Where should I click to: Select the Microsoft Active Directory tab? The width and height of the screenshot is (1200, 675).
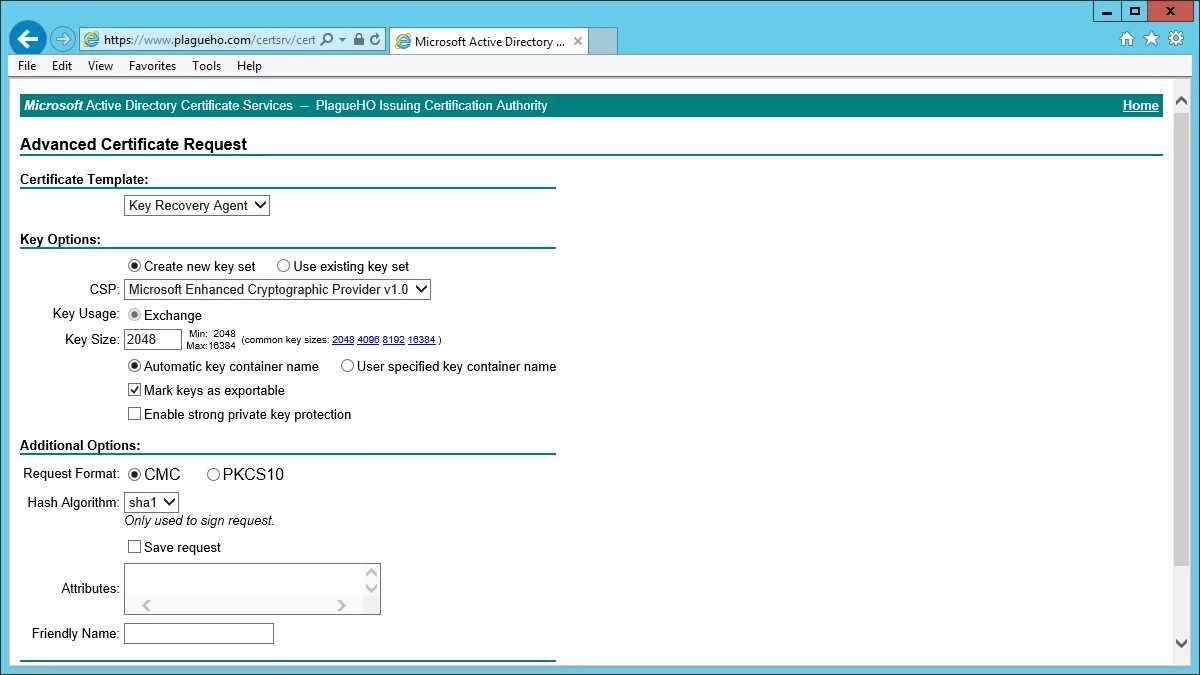coord(489,41)
